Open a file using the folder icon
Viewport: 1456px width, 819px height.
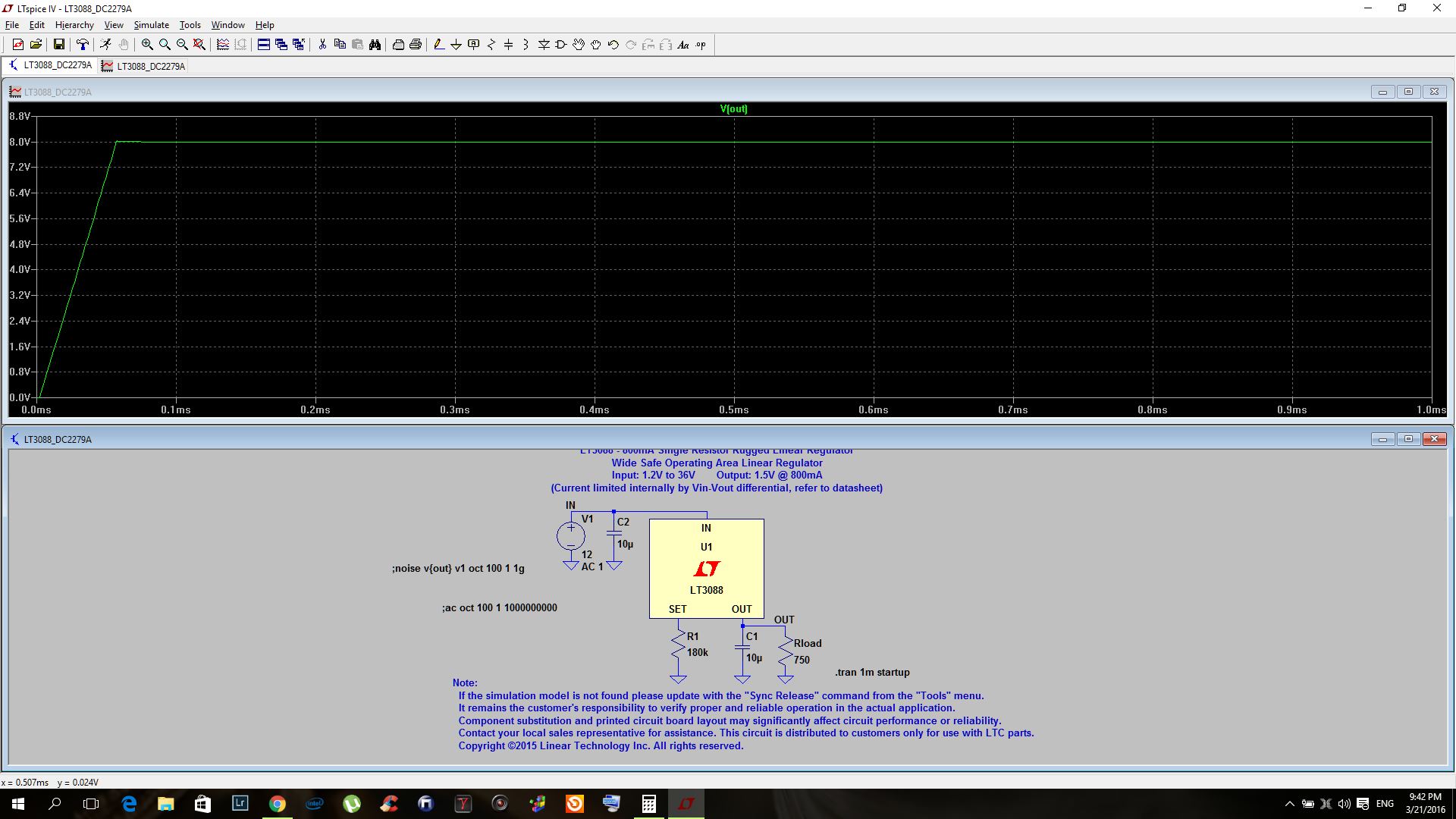pyautogui.click(x=36, y=45)
